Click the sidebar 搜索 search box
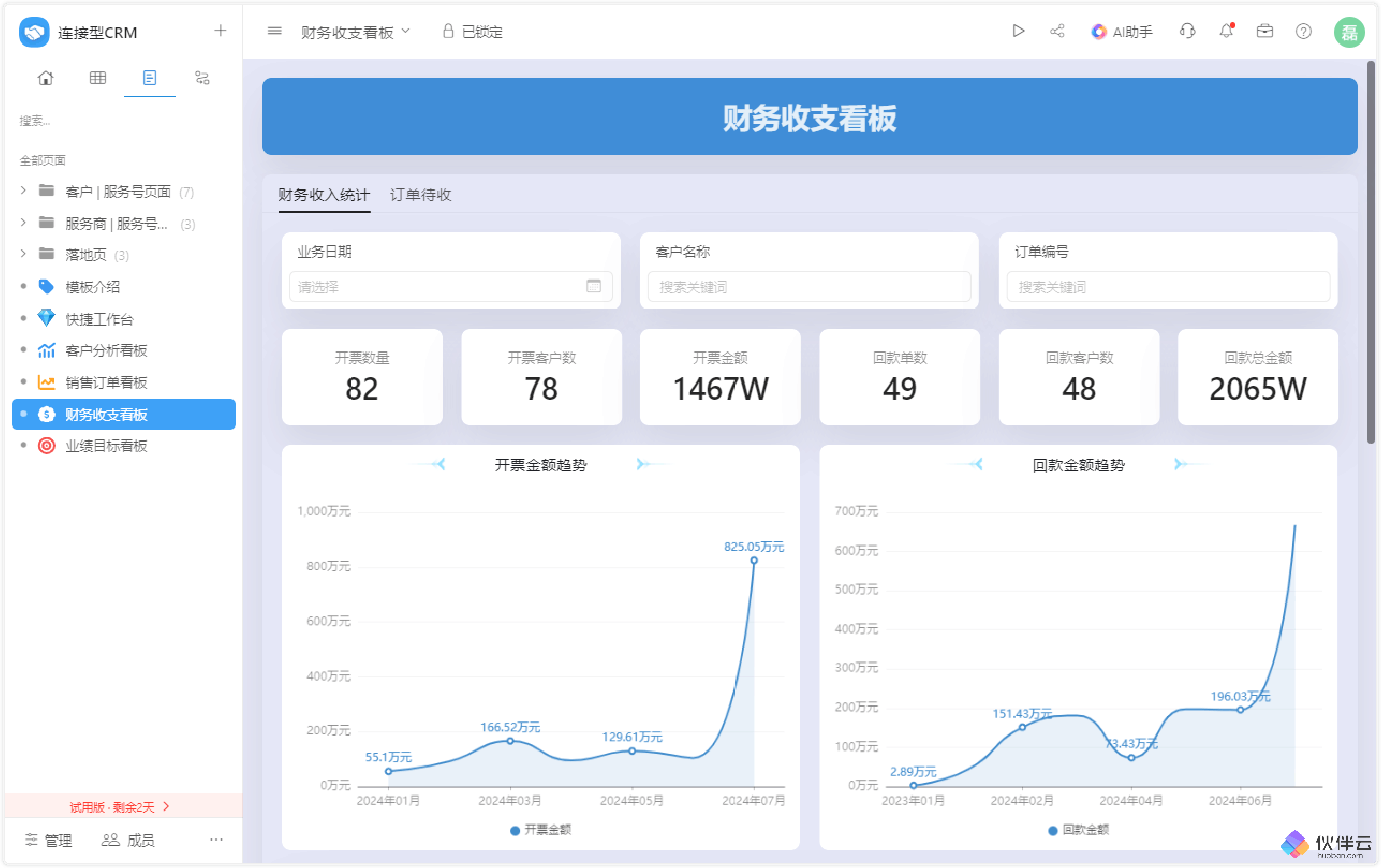Viewport: 1381px width, 868px height. click(123, 120)
